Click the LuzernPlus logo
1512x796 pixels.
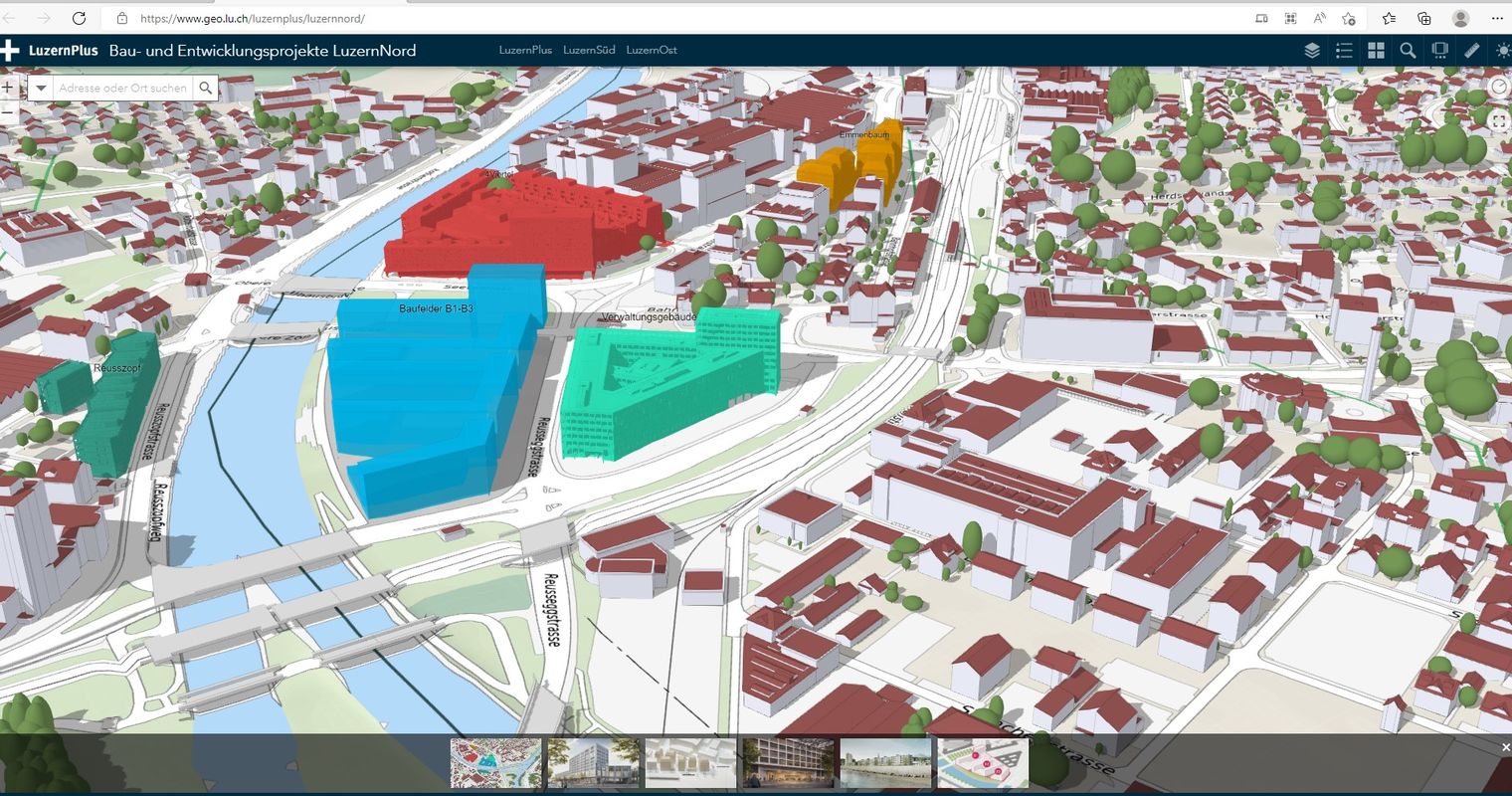click(x=50, y=50)
